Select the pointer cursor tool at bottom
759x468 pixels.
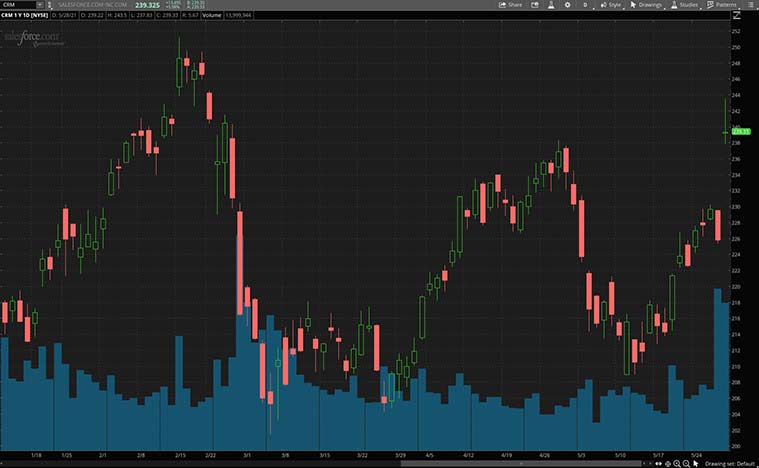[696, 464]
